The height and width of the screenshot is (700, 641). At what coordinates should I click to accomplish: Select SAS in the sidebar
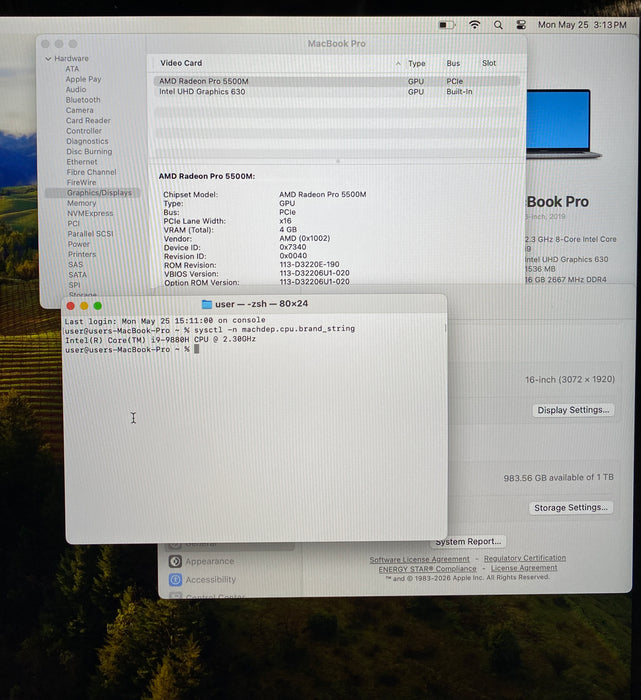pos(75,264)
